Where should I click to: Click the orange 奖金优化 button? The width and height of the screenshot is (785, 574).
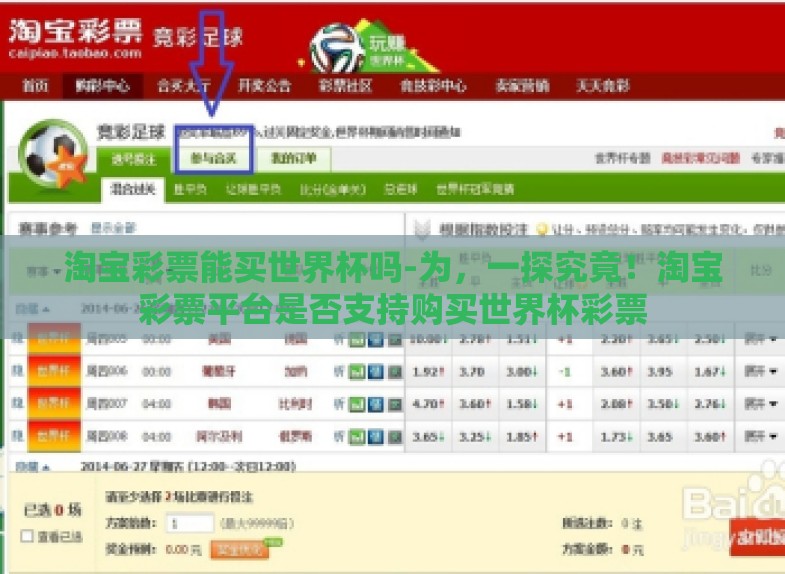pyautogui.click(x=239, y=549)
